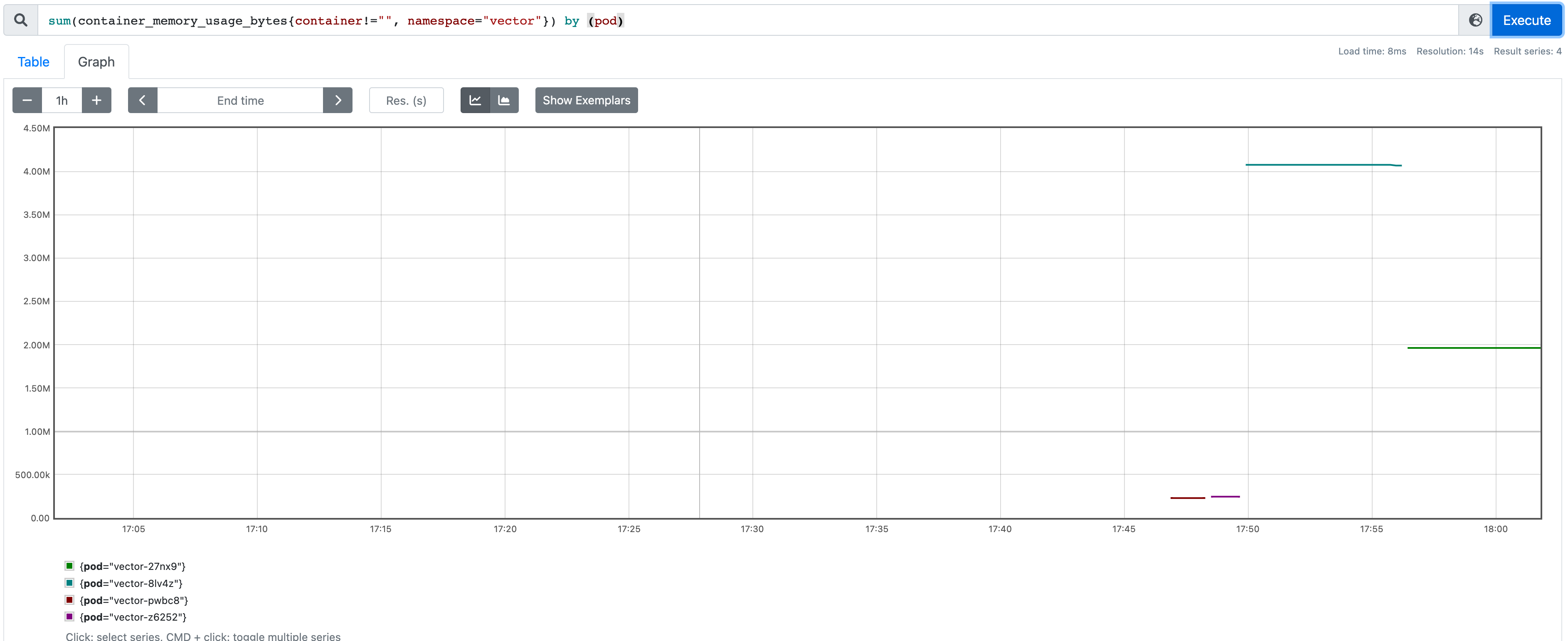This screenshot has width=1568, height=641.
Task: Select the line graph display icon
Action: pyautogui.click(x=476, y=100)
